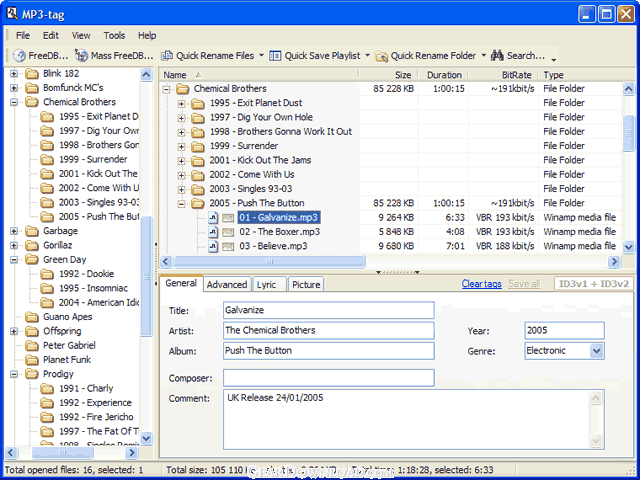Open the Genre dropdown arrow

(x=596, y=351)
